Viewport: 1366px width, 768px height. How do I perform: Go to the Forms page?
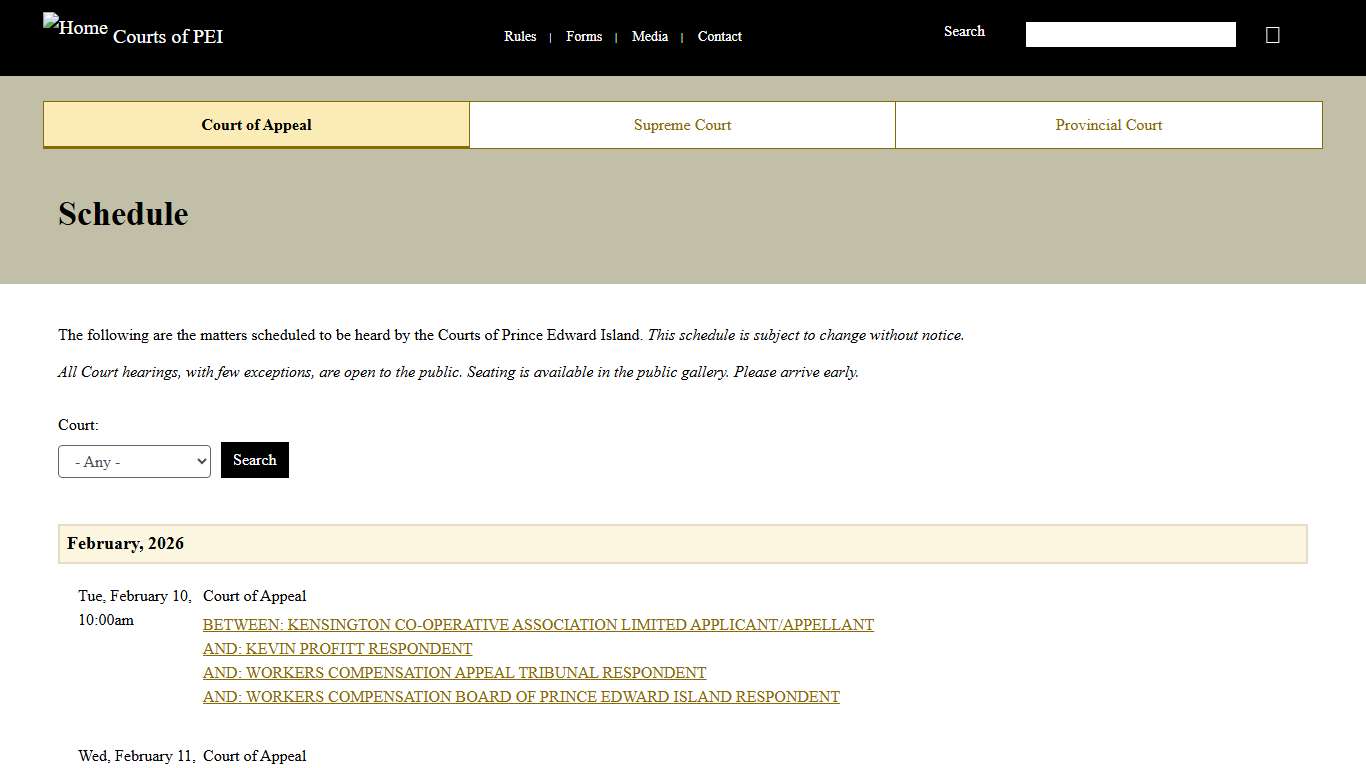(584, 36)
